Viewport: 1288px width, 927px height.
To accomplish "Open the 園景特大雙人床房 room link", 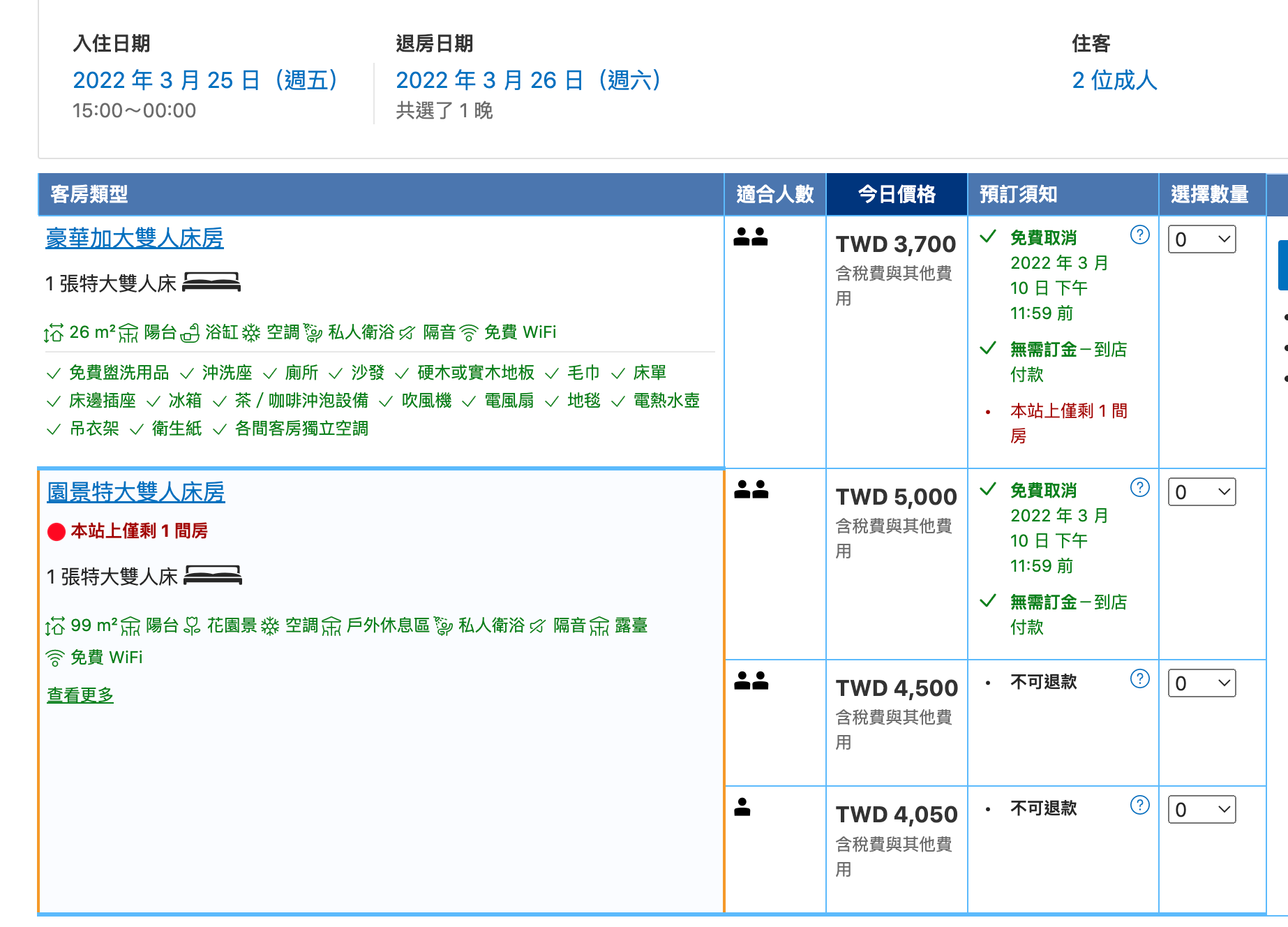I will [136, 492].
